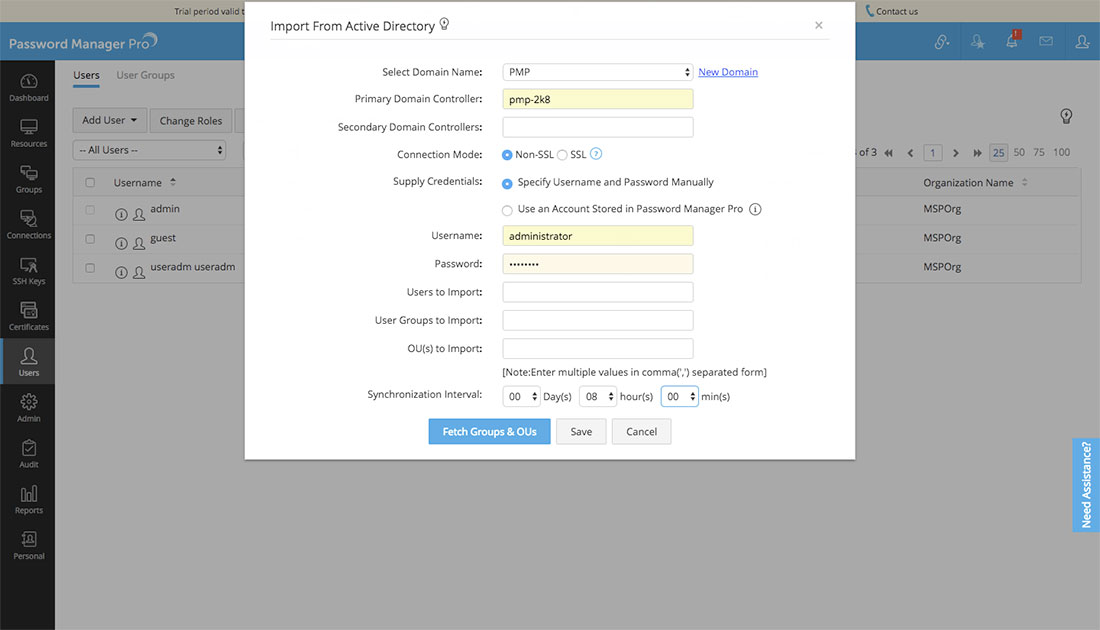Click the SSL help question mark icon
The height and width of the screenshot is (630, 1100).
(596, 154)
